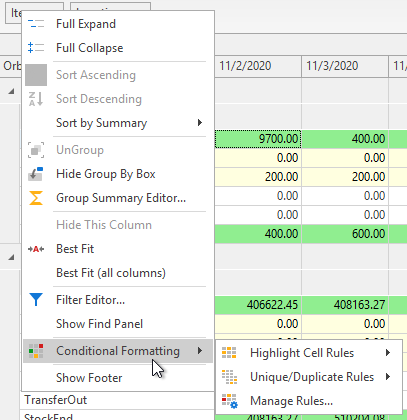Open Conditional Formatting menu entry

(x=118, y=351)
